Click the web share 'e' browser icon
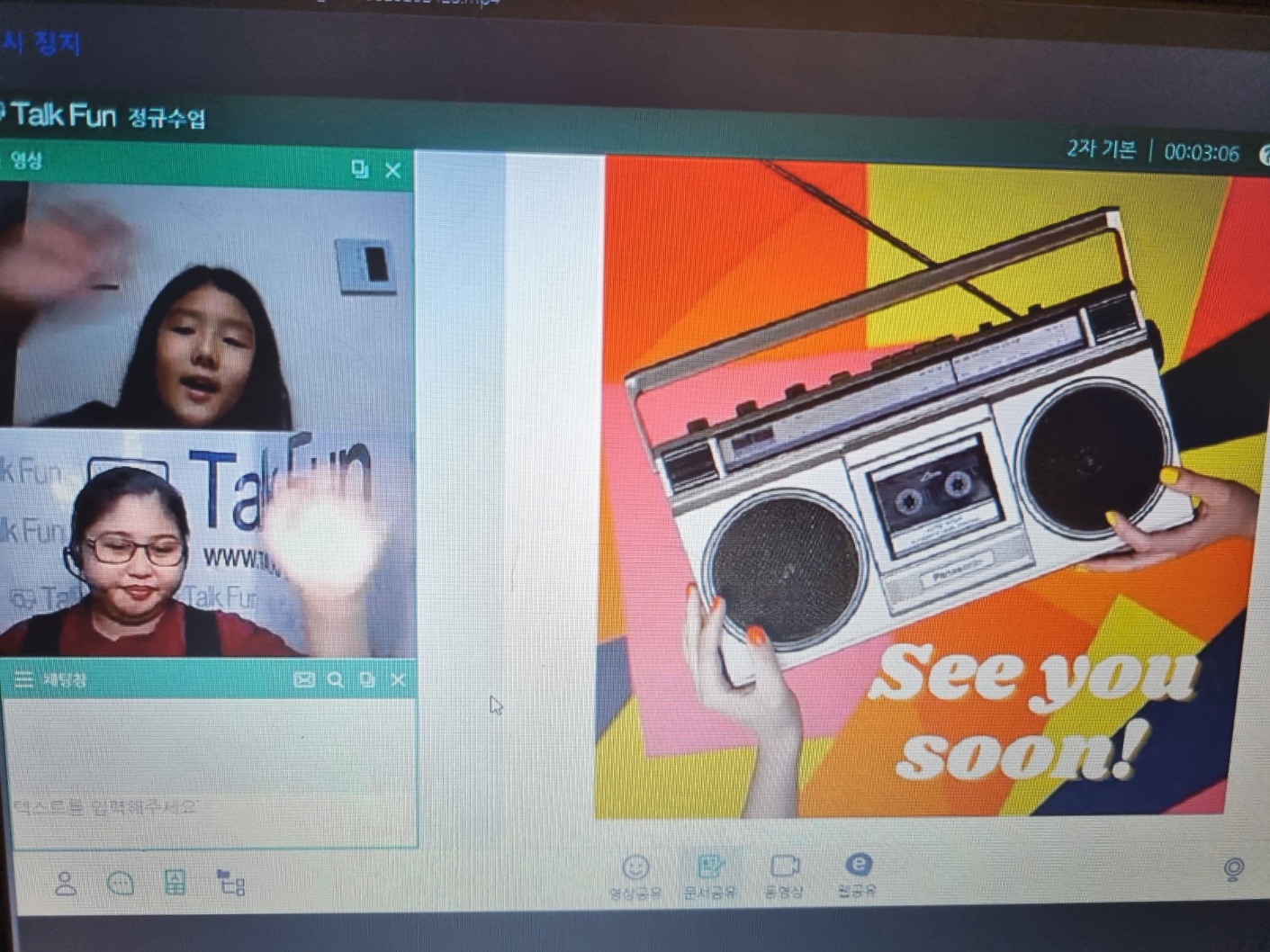 (859, 865)
